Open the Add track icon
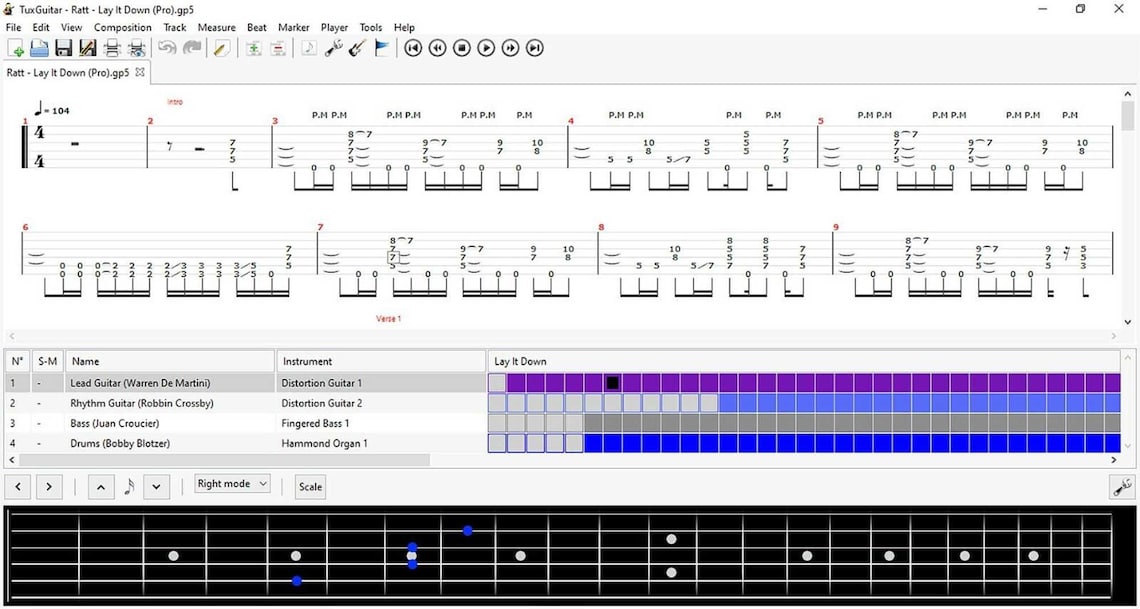 pos(254,47)
